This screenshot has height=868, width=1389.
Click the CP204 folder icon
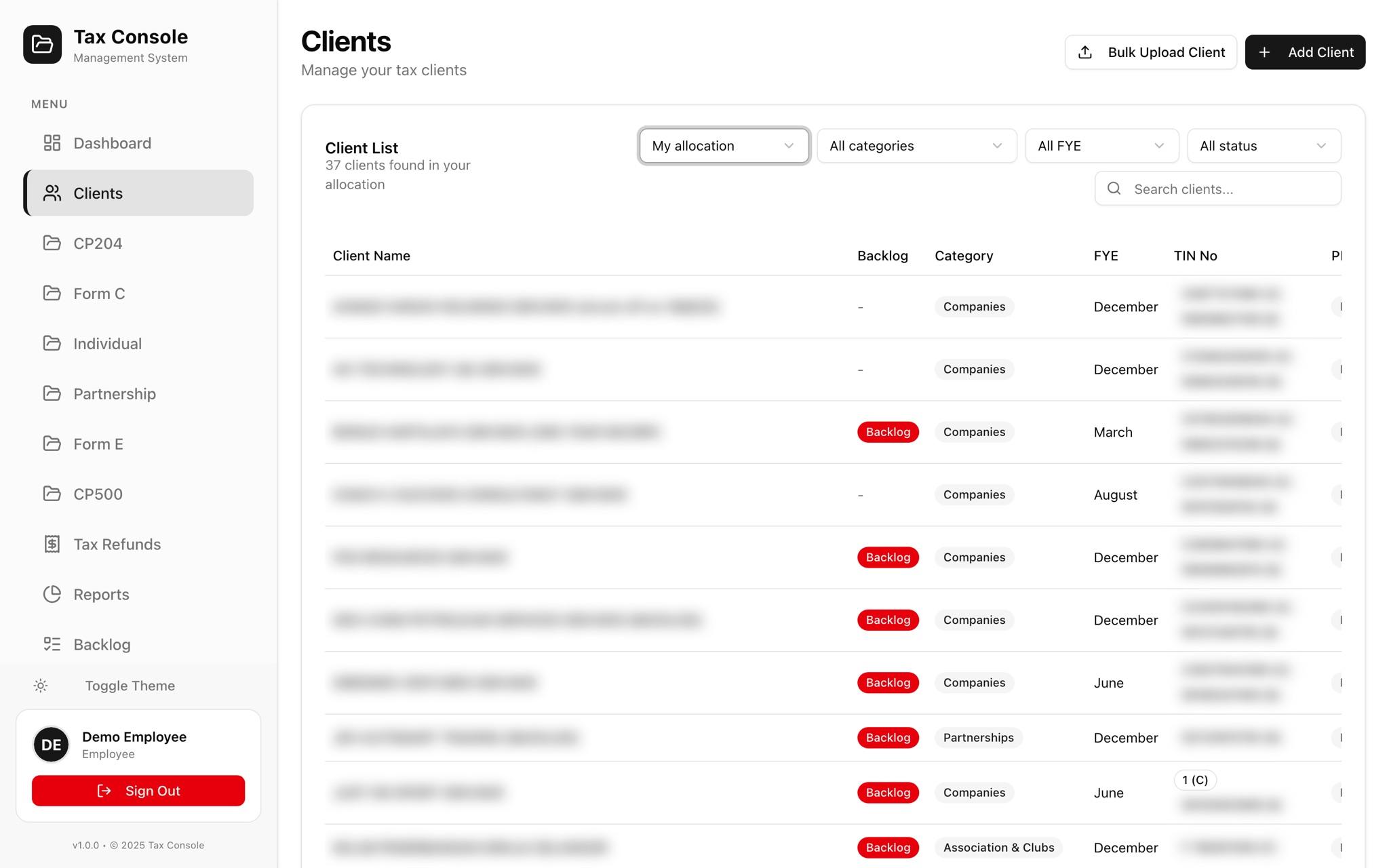click(x=52, y=243)
